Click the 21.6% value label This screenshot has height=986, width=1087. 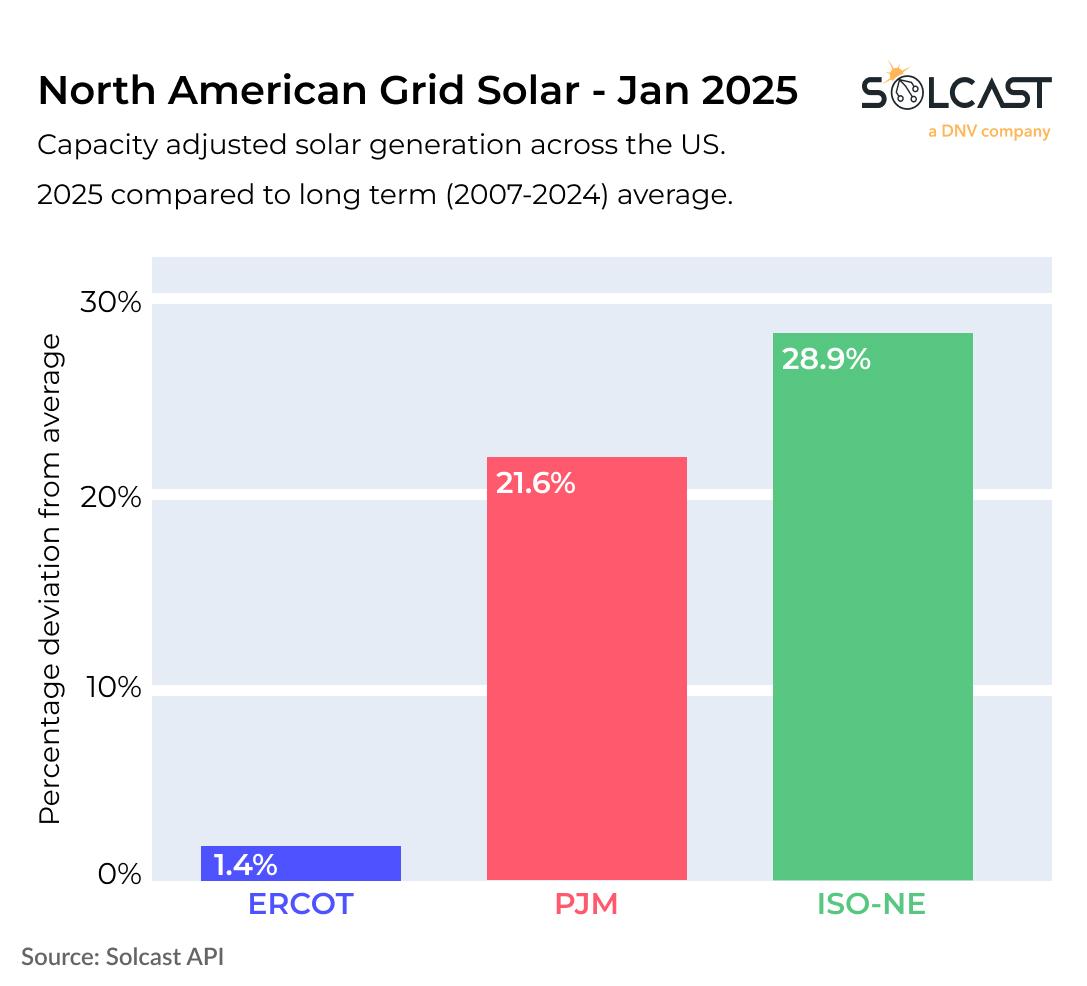[536, 484]
